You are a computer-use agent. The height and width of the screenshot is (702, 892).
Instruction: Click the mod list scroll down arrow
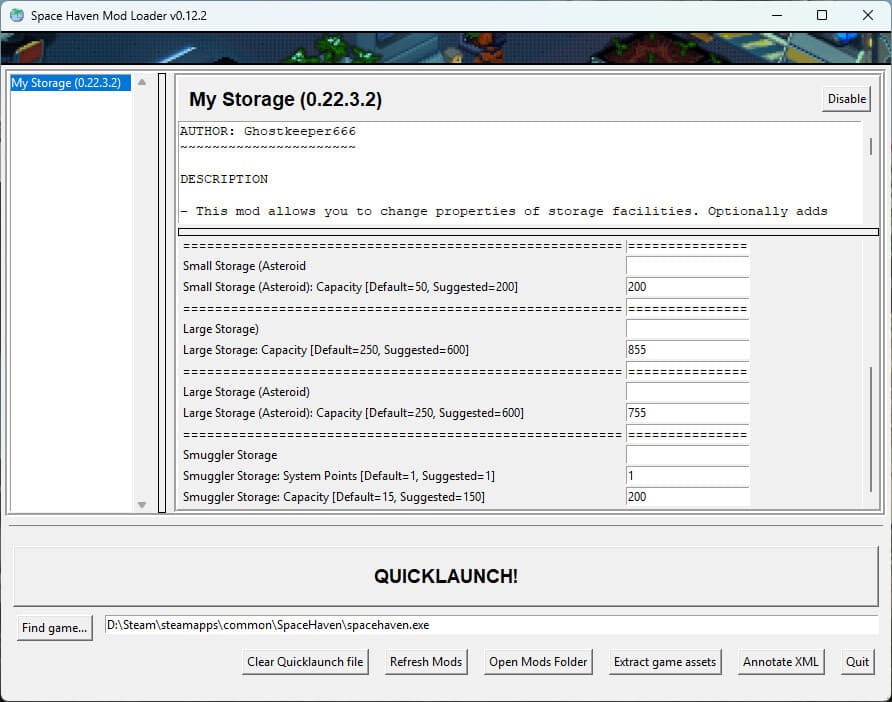point(142,505)
